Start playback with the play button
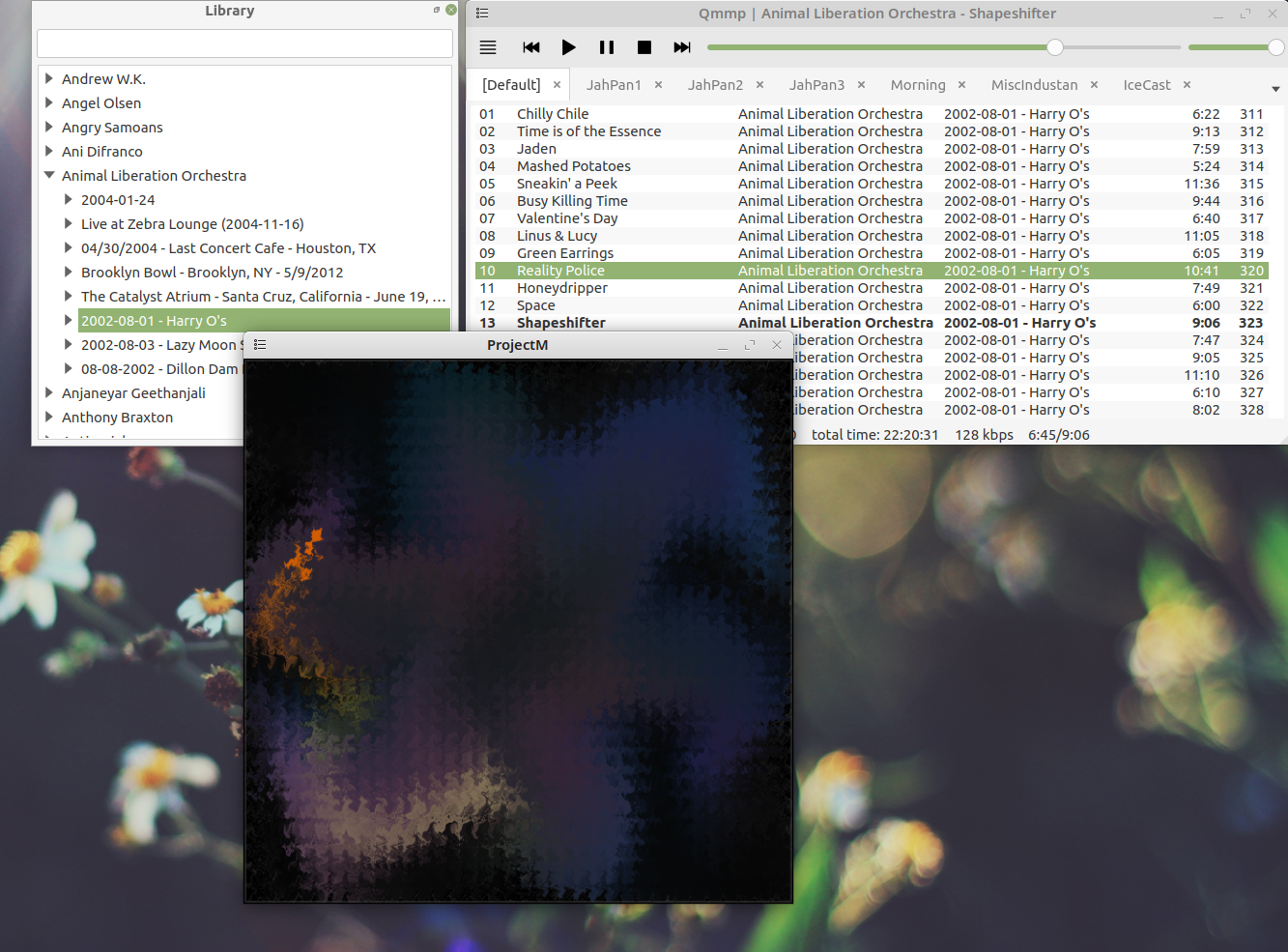Viewport: 1288px width, 952px height. click(x=569, y=47)
